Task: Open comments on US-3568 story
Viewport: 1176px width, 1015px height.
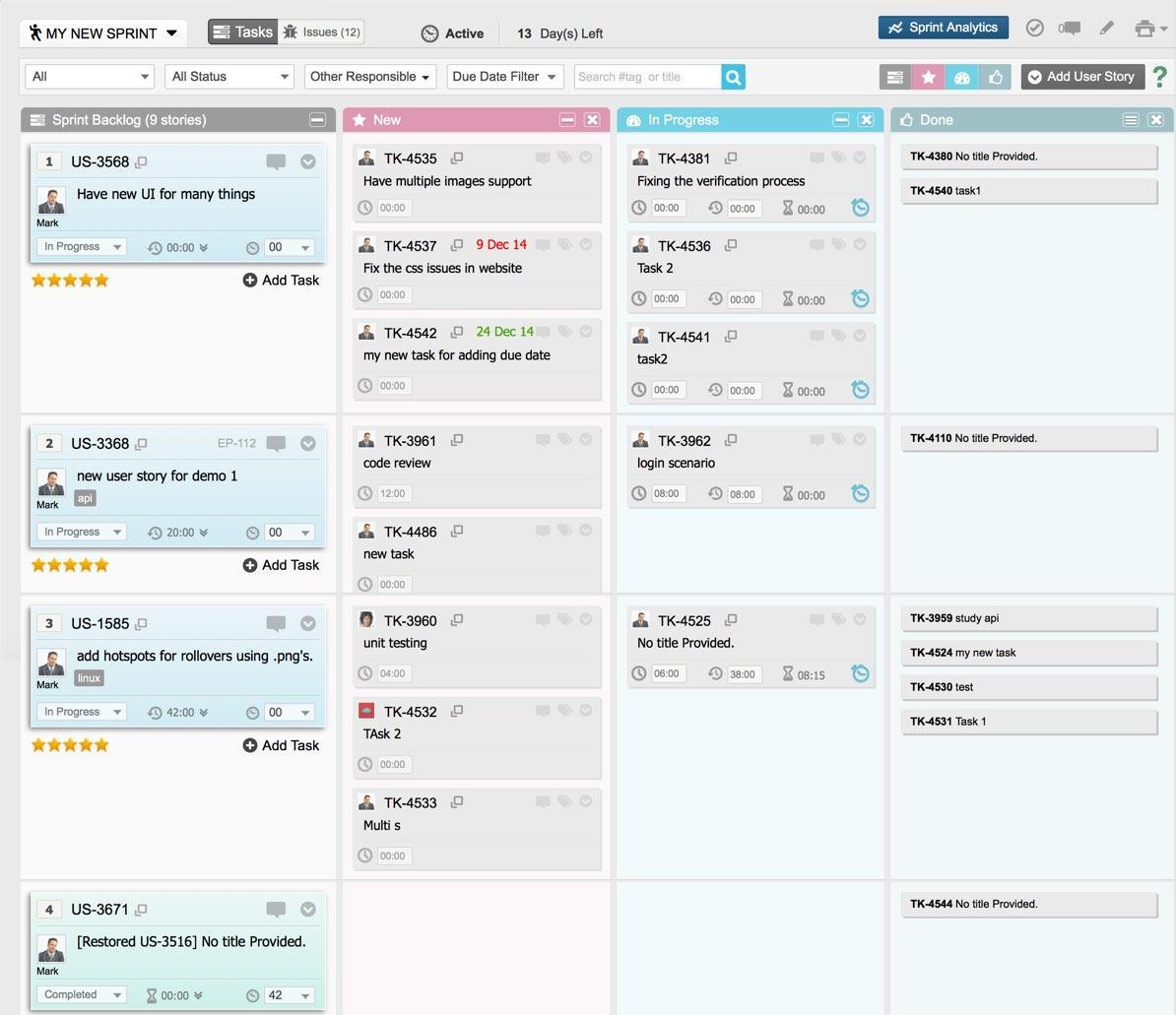Action: click(x=276, y=161)
